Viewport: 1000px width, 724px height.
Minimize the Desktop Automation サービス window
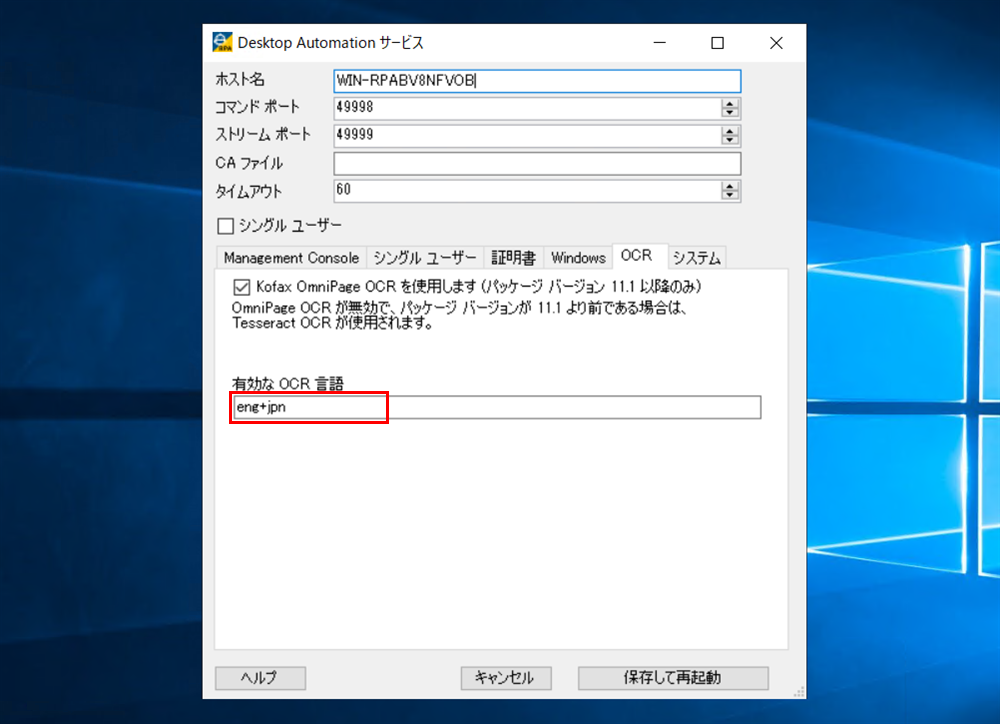click(659, 43)
